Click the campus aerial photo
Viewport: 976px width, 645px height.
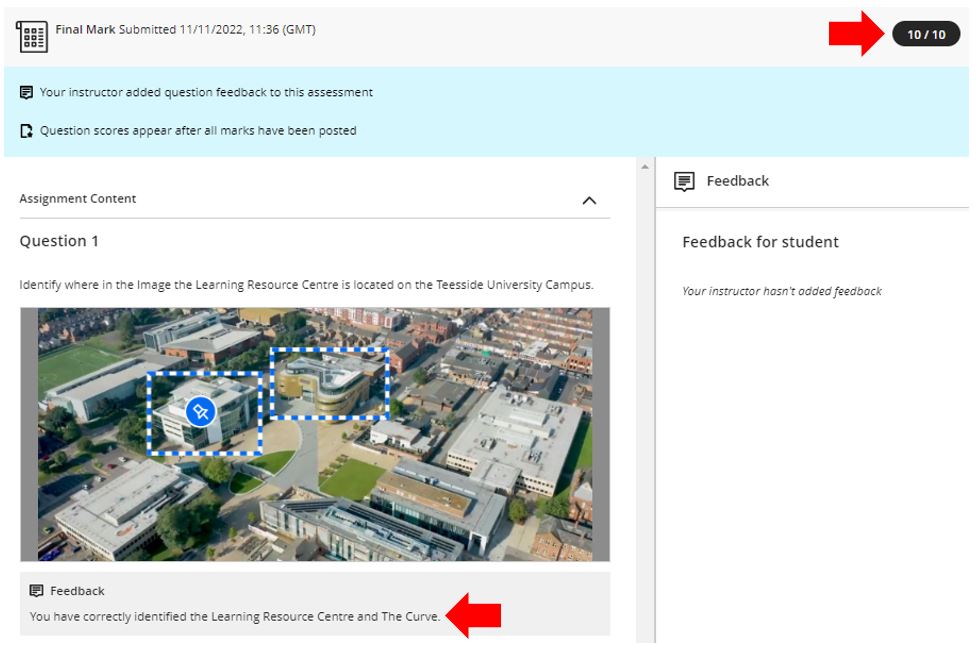click(315, 435)
